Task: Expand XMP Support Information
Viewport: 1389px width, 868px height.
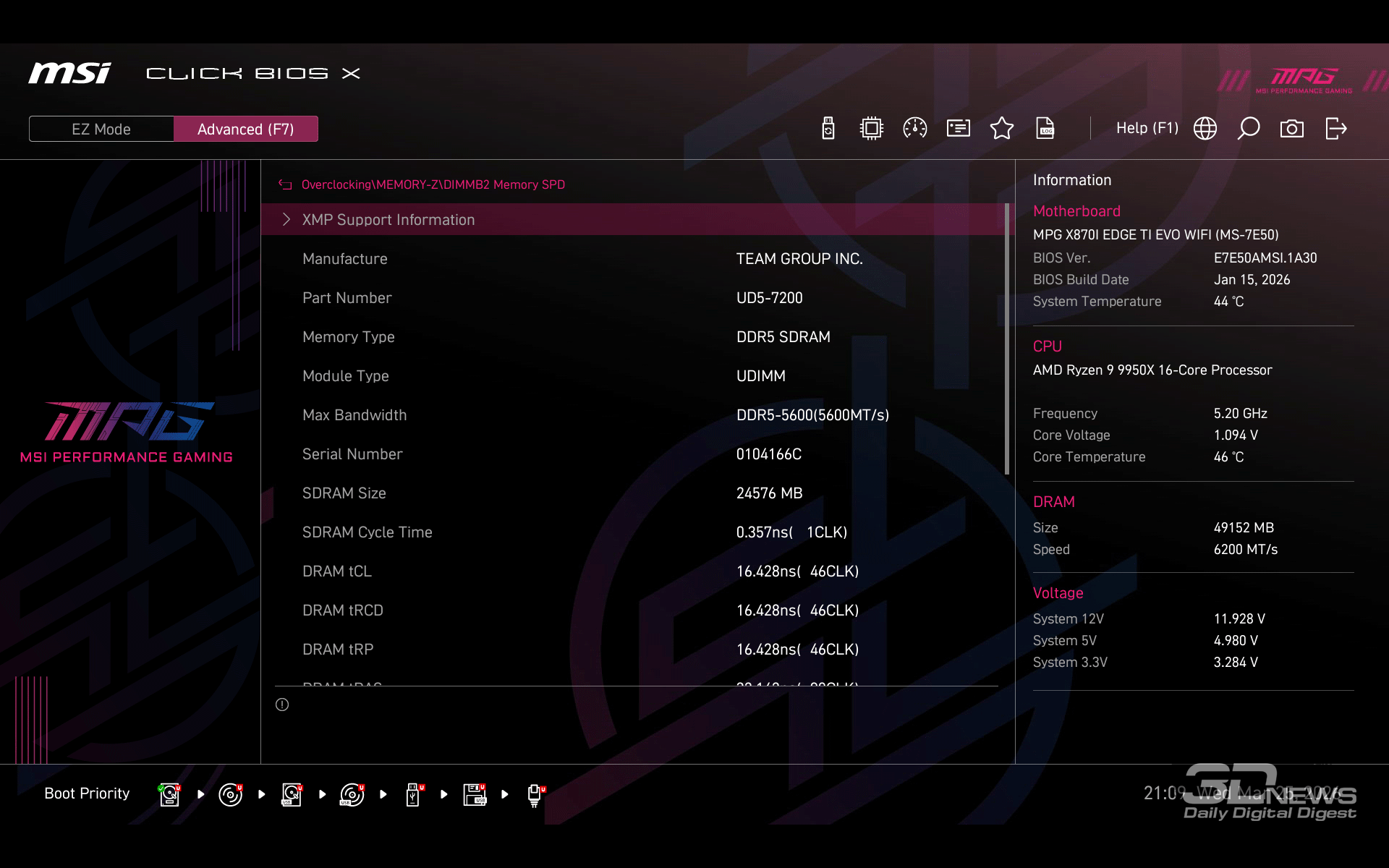Action: click(x=388, y=220)
